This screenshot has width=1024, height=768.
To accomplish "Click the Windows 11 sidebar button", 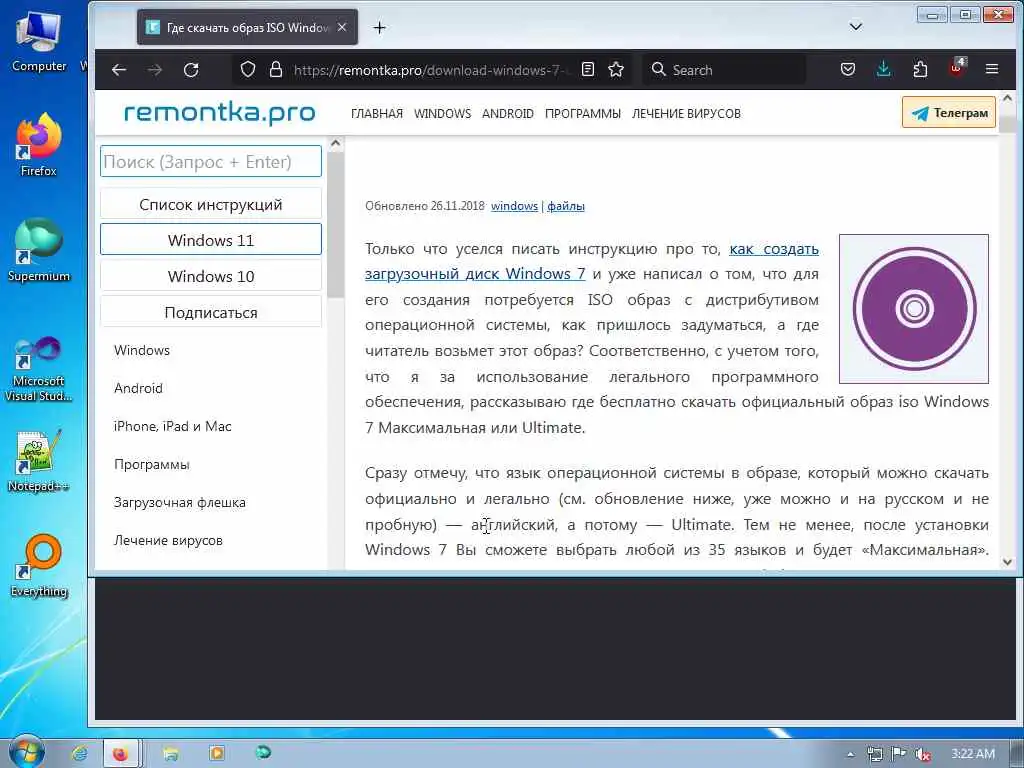I will tap(211, 240).
